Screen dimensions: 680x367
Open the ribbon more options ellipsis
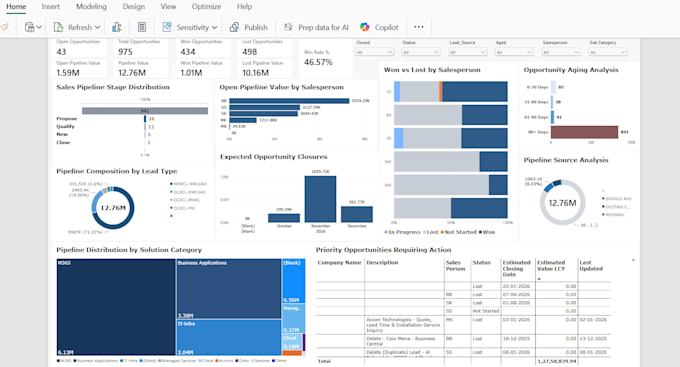(418, 27)
